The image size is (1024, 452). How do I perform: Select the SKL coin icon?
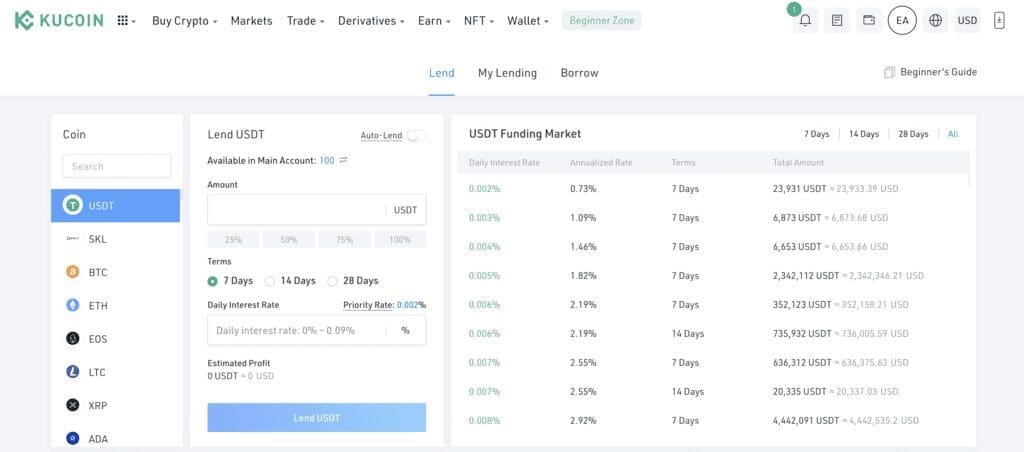[x=72, y=239]
